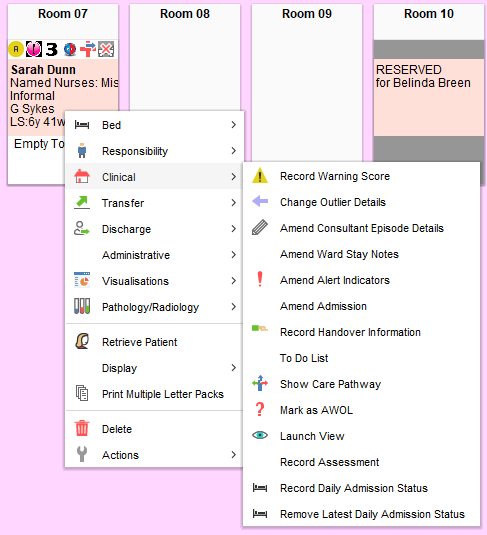Click the care pathway arrows icon in submenu
The width and height of the screenshot is (487, 535).
pos(260,383)
